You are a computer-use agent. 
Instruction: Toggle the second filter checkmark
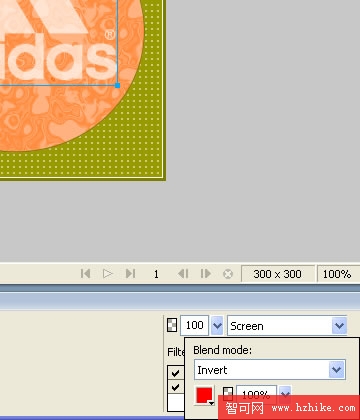(x=175, y=387)
